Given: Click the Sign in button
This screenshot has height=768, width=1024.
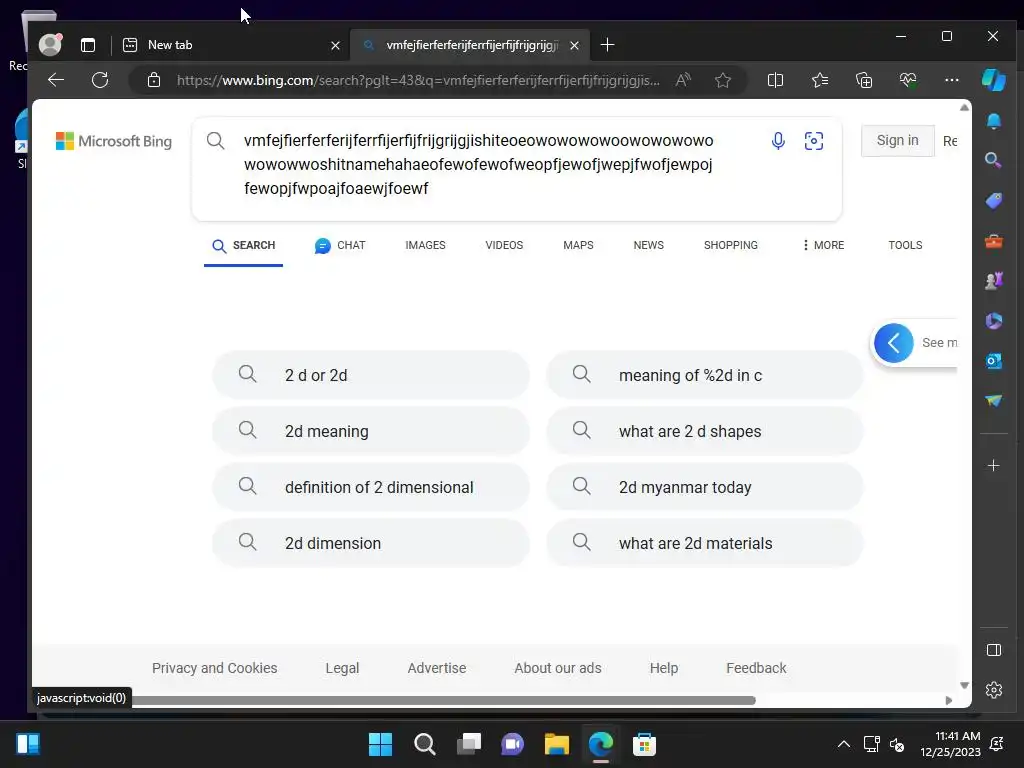Looking at the screenshot, I should (897, 140).
